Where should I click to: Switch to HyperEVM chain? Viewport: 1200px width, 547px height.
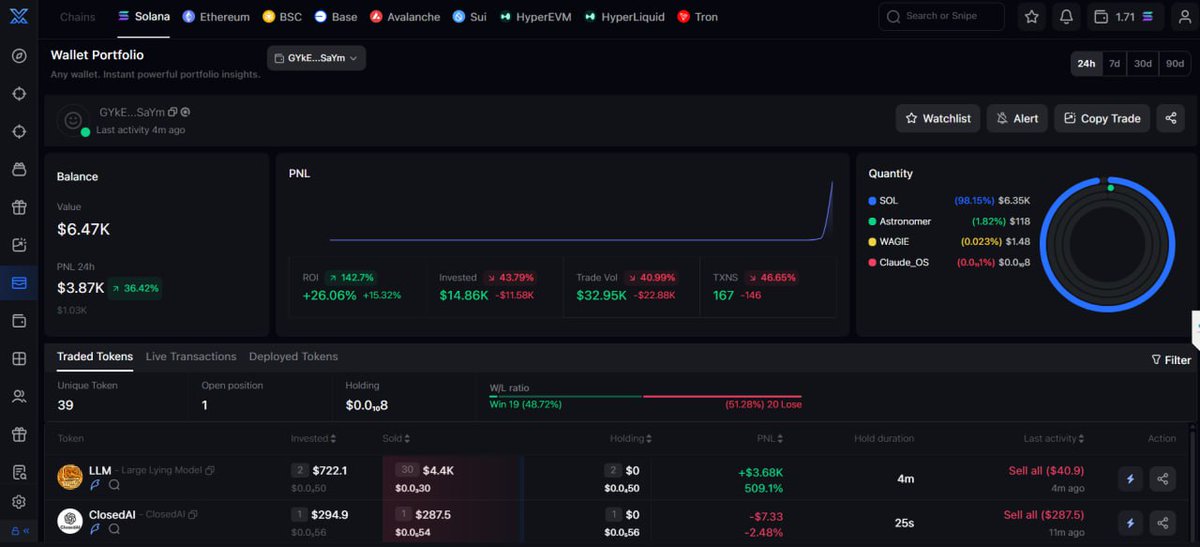[x=535, y=17]
